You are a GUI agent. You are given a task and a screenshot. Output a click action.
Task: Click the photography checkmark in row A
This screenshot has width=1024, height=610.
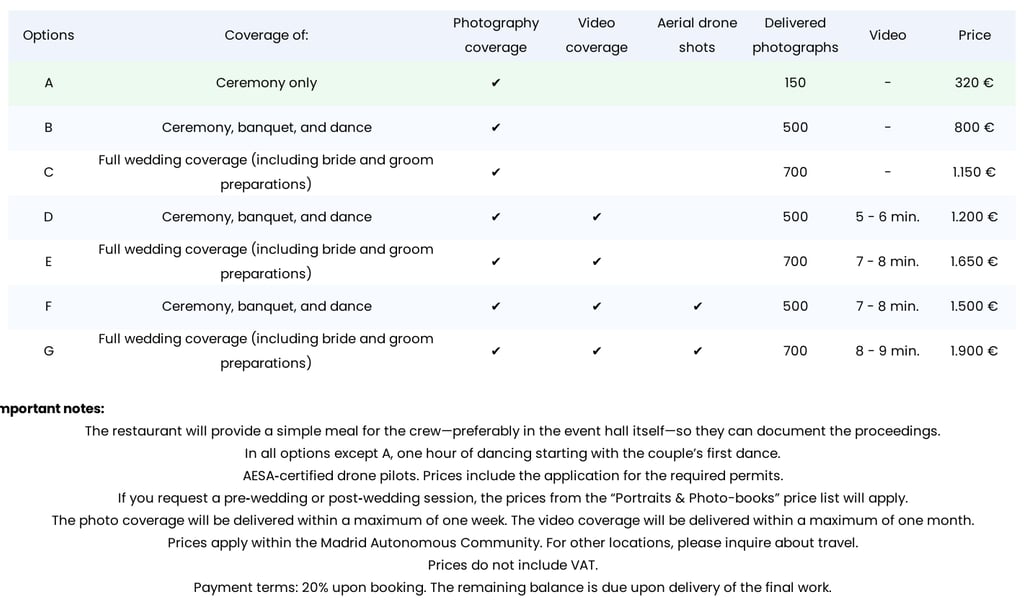(496, 83)
